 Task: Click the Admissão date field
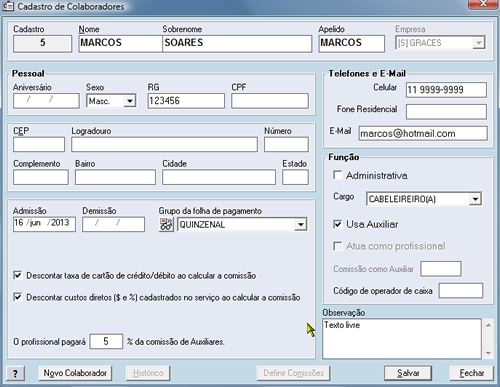pos(44,224)
